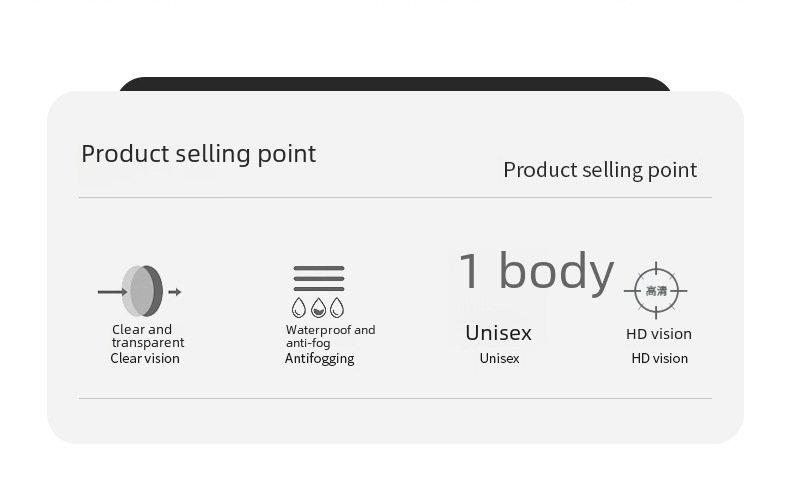Click the "Waterproof and anti-fog" label
Viewport: 790px width, 480px height.
(330, 336)
